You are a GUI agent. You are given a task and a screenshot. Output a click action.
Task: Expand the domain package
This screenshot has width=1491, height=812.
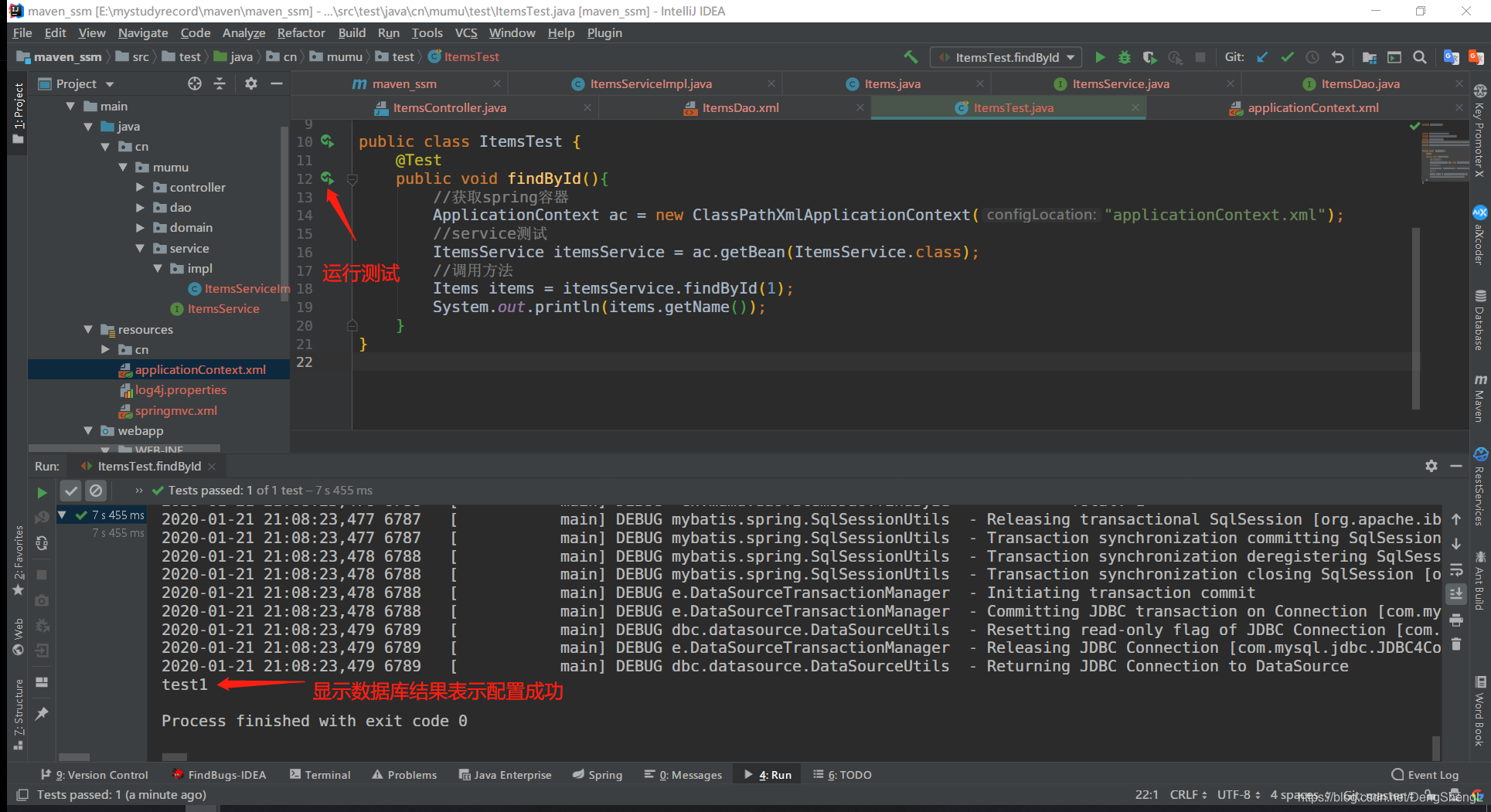coord(140,227)
